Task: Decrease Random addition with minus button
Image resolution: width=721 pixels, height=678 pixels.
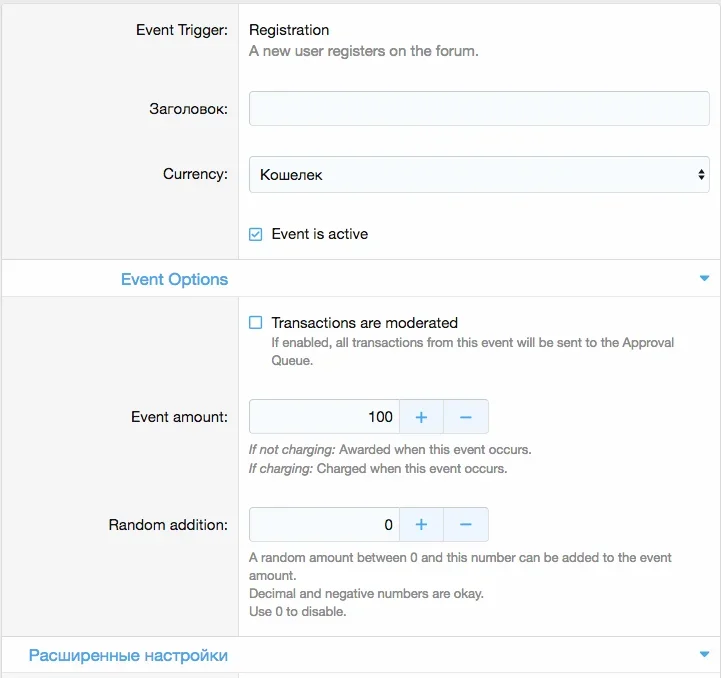Action: coord(466,524)
